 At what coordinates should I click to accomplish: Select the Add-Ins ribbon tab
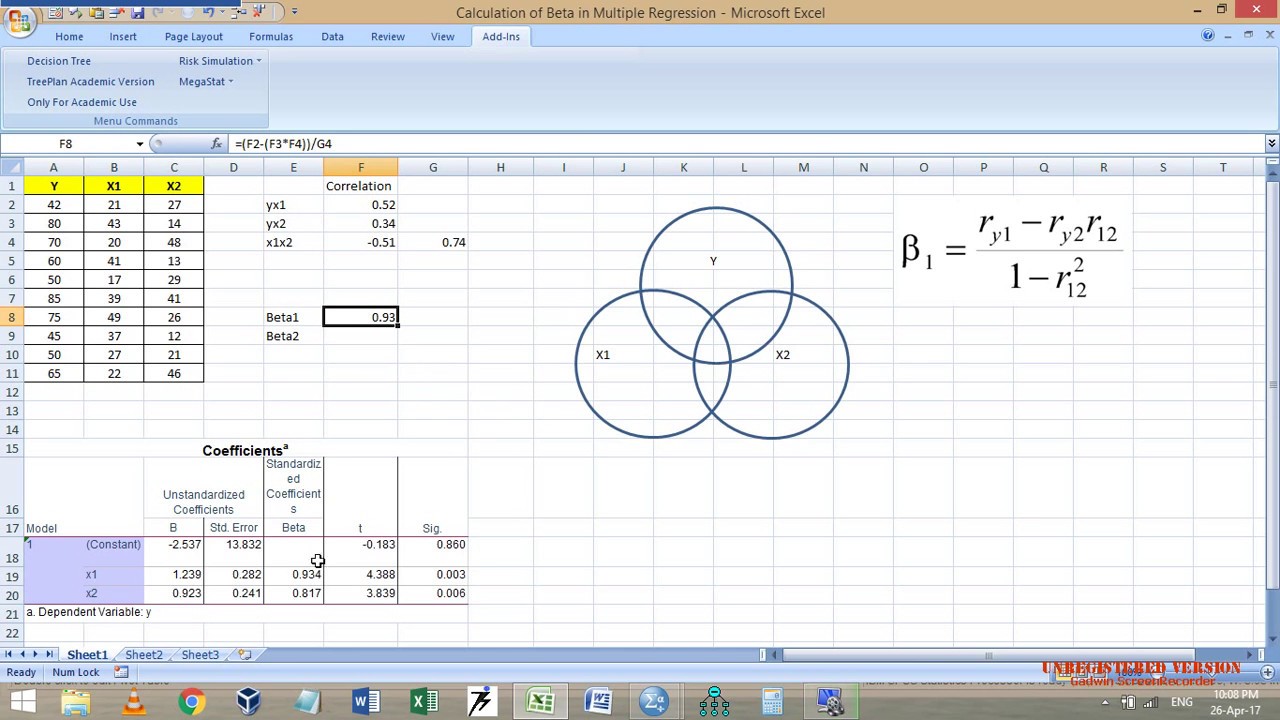pos(501,37)
